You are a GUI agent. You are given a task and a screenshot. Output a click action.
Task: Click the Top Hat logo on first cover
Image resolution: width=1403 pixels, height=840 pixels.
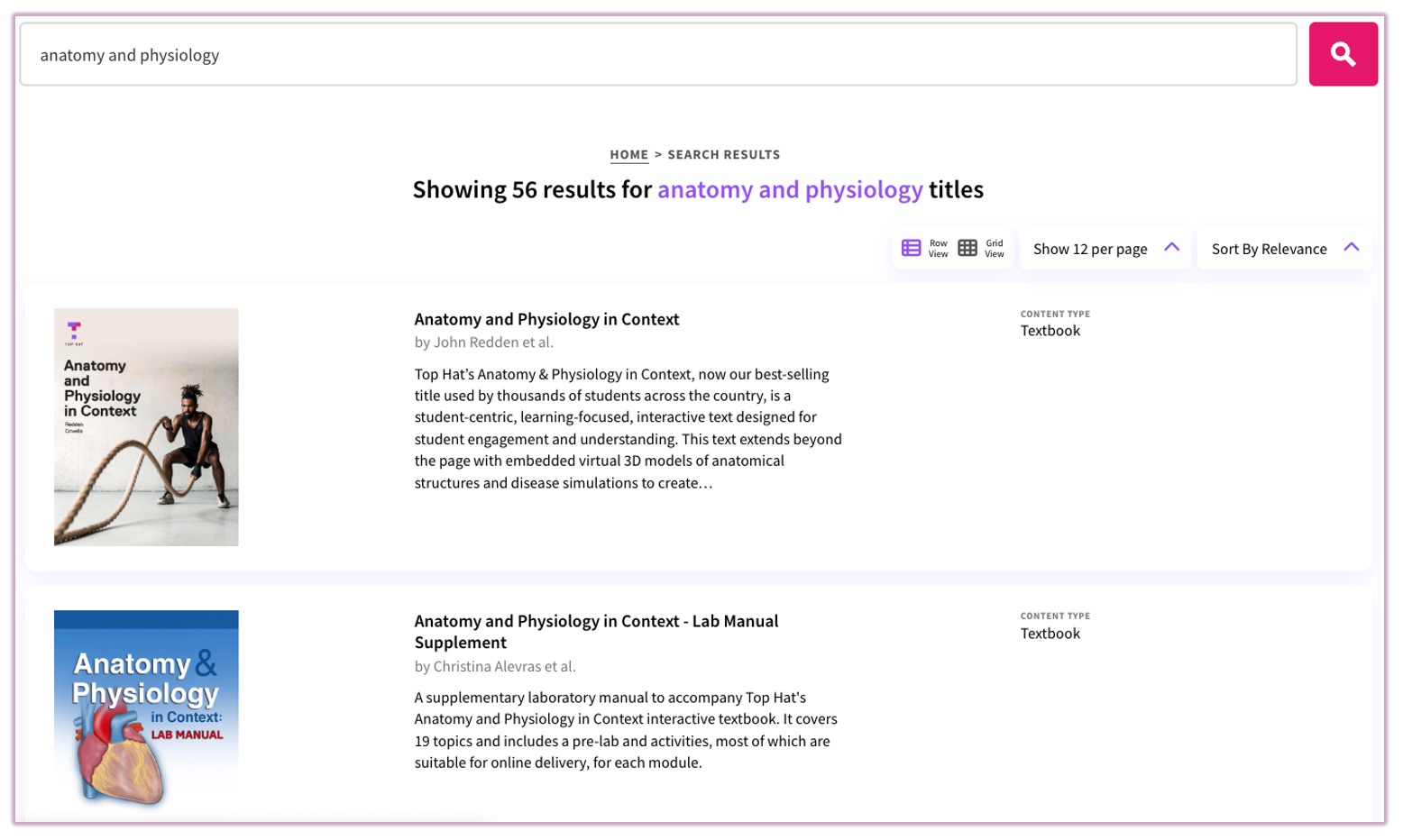74,328
